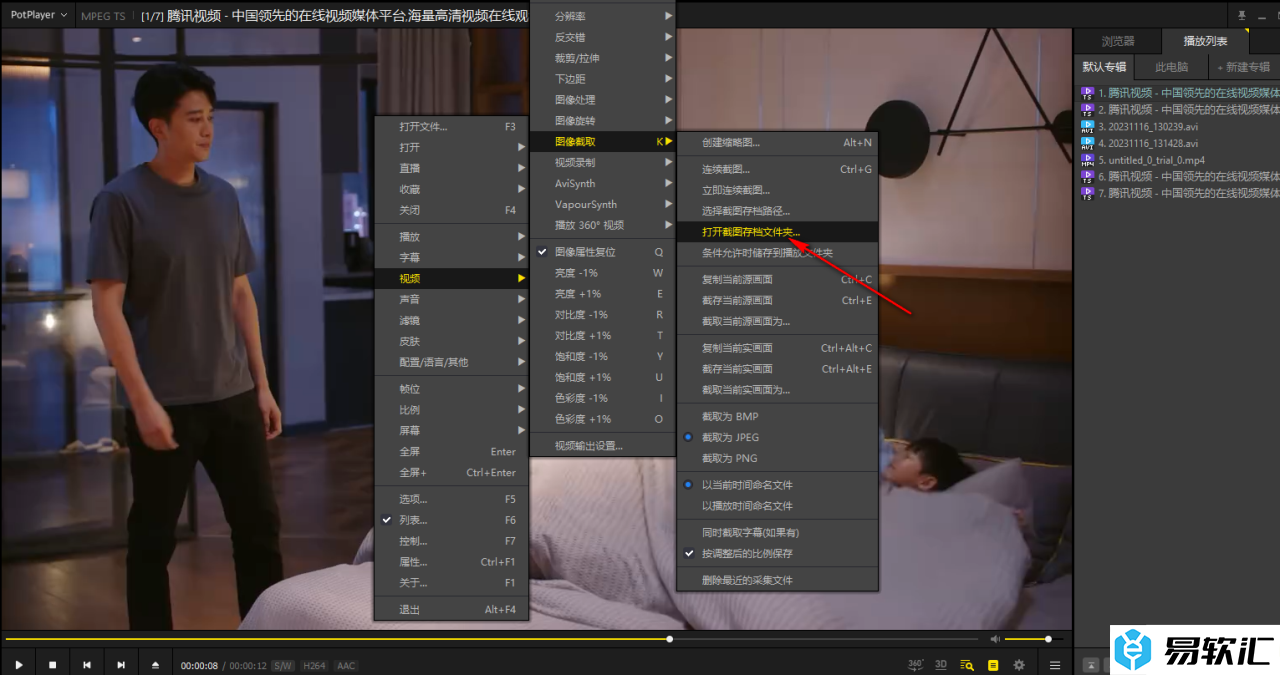1280x675 pixels.
Task: Select playlist item 3. 20231116_130239.avi
Action: click(1179, 126)
